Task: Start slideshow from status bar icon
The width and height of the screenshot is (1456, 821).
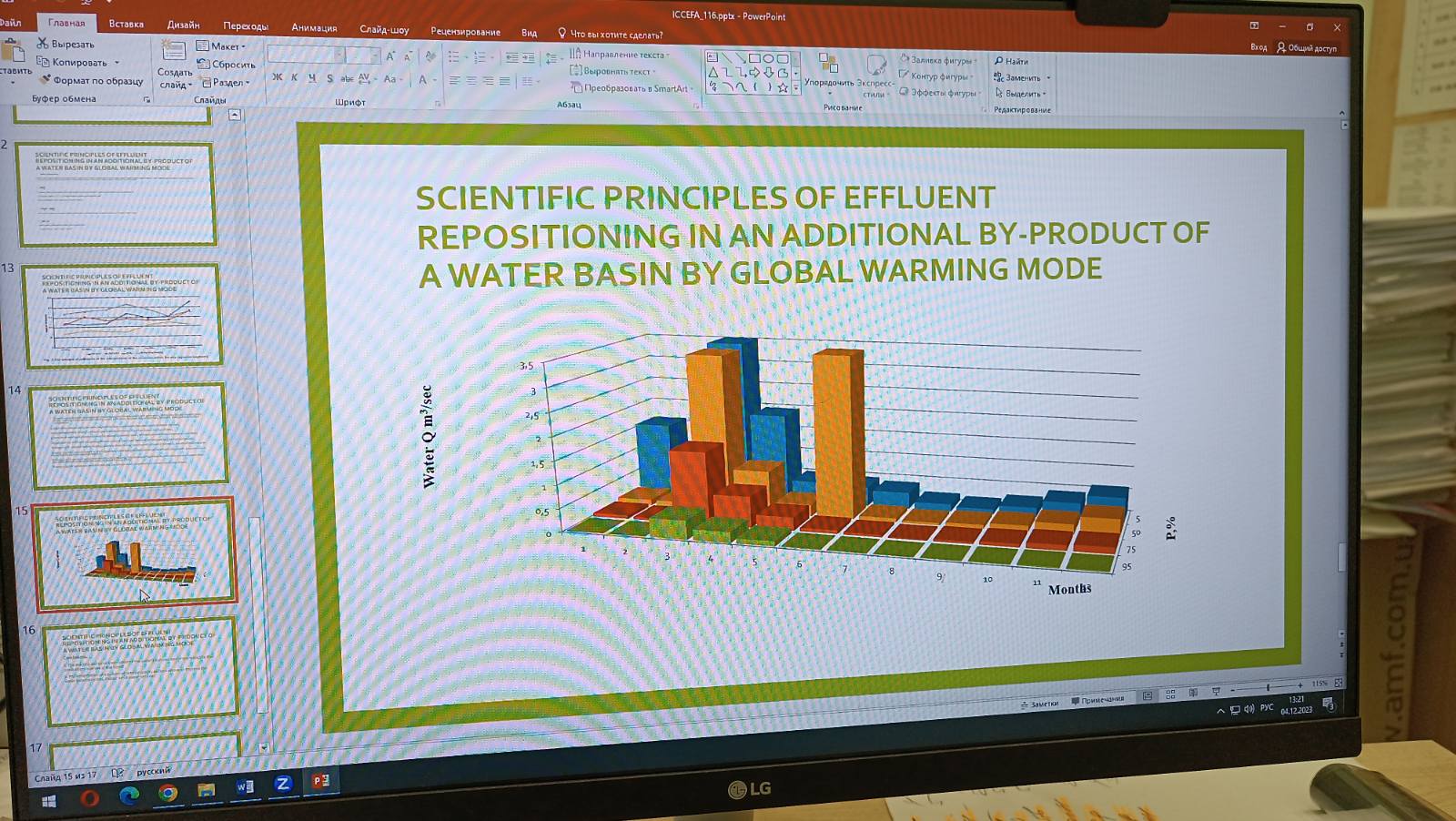Action: click(x=1216, y=692)
